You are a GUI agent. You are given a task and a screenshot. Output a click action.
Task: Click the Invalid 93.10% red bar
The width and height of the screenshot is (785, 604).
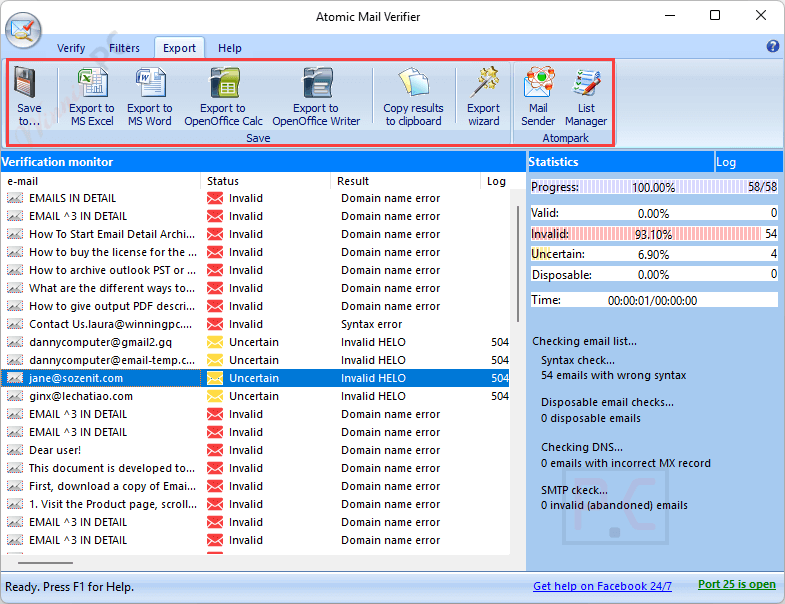(654, 234)
